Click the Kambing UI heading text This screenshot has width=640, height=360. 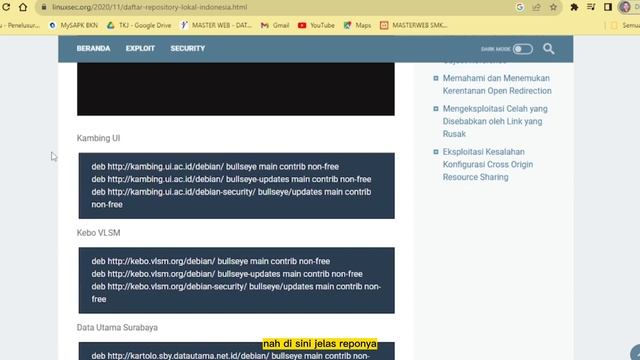[x=98, y=138]
